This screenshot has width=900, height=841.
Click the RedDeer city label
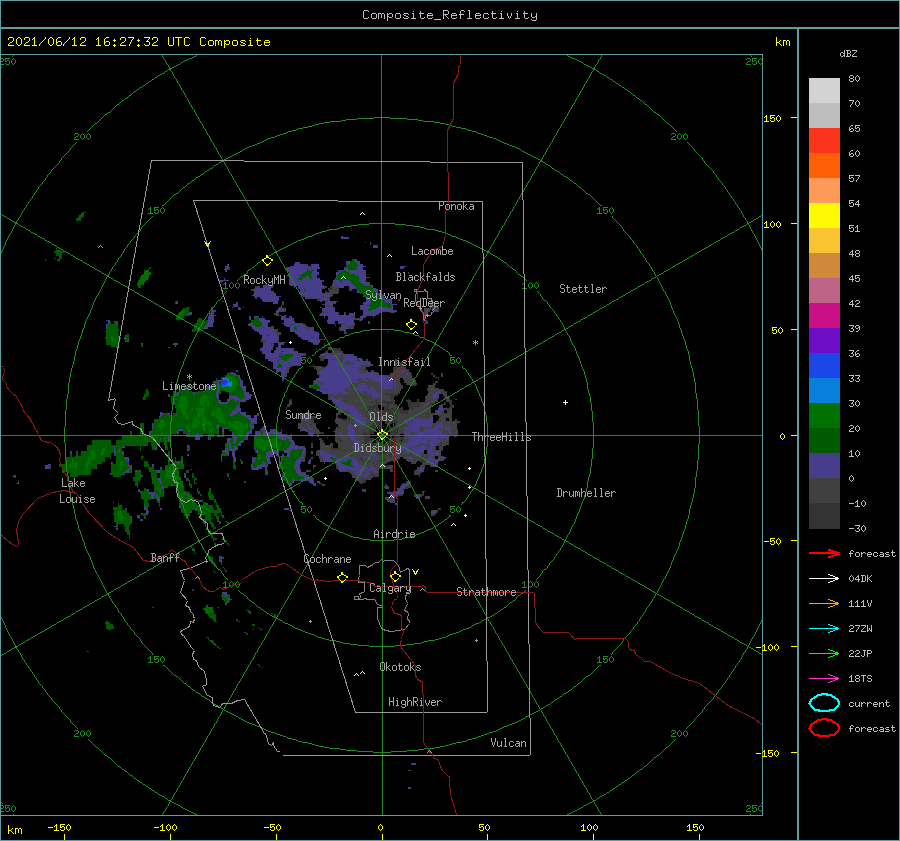click(424, 303)
